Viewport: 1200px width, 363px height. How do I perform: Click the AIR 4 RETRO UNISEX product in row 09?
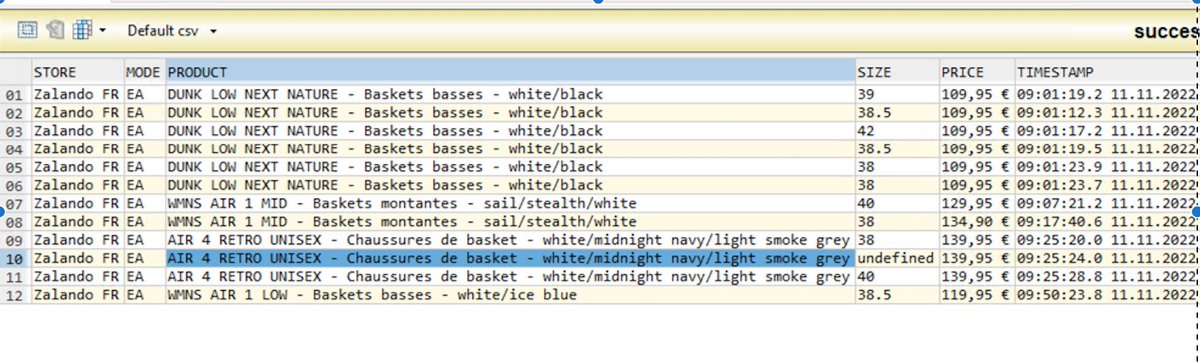click(x=510, y=240)
